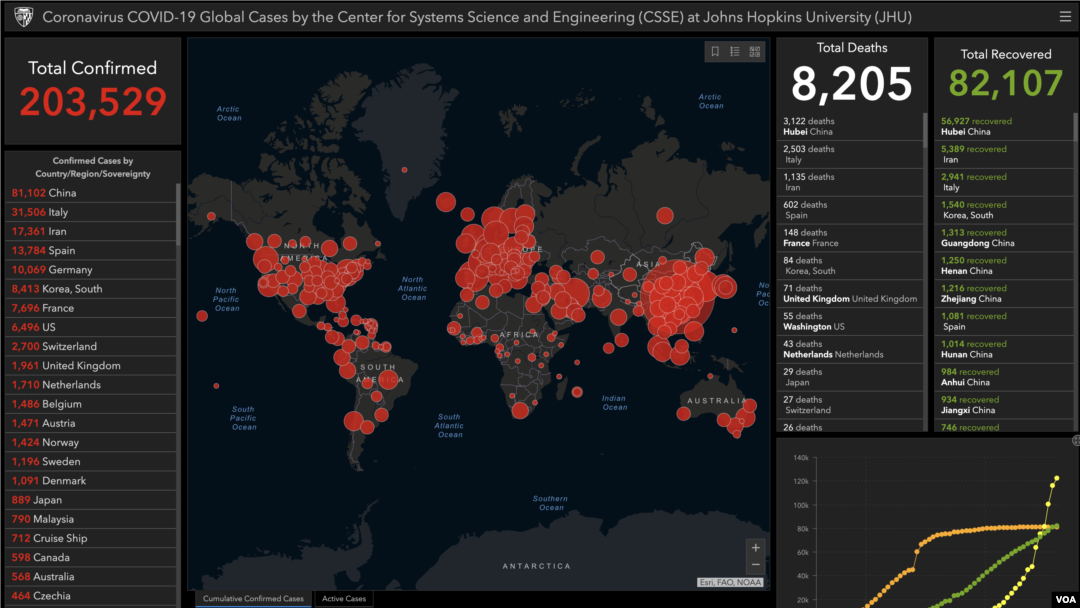Select the 602 deaths Spain entry

850,210
